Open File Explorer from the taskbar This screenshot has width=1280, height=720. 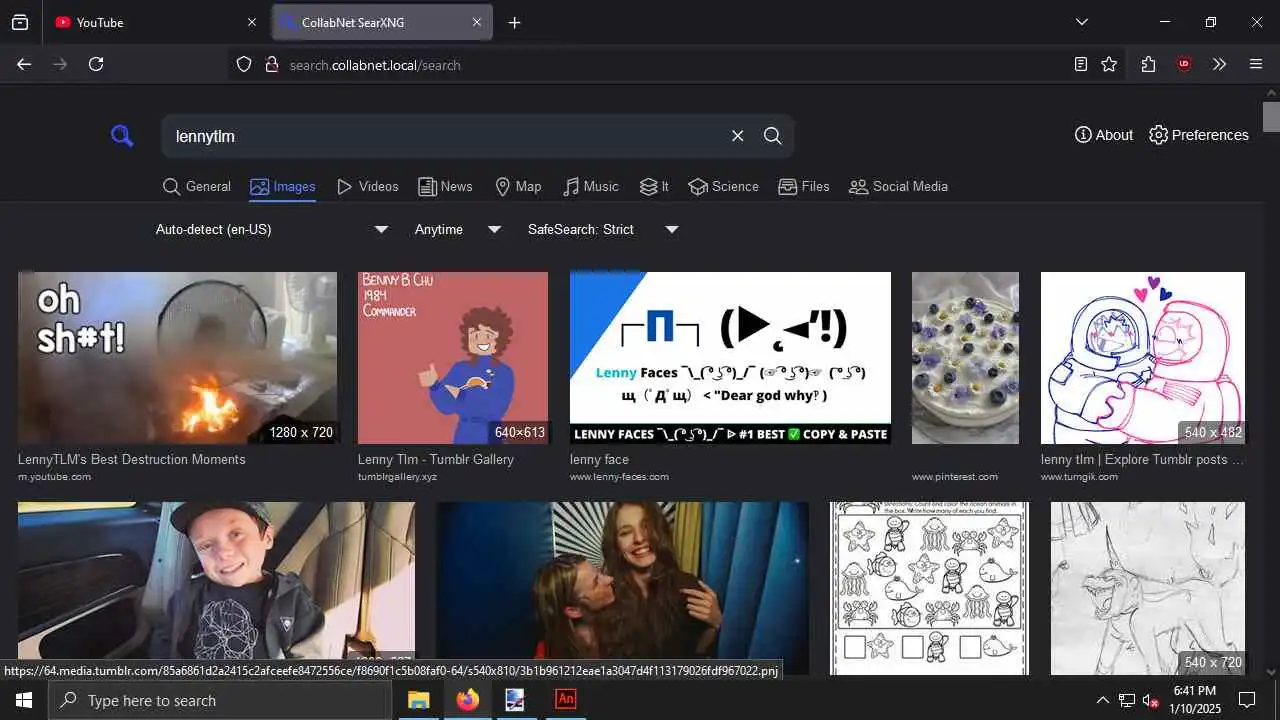click(418, 700)
